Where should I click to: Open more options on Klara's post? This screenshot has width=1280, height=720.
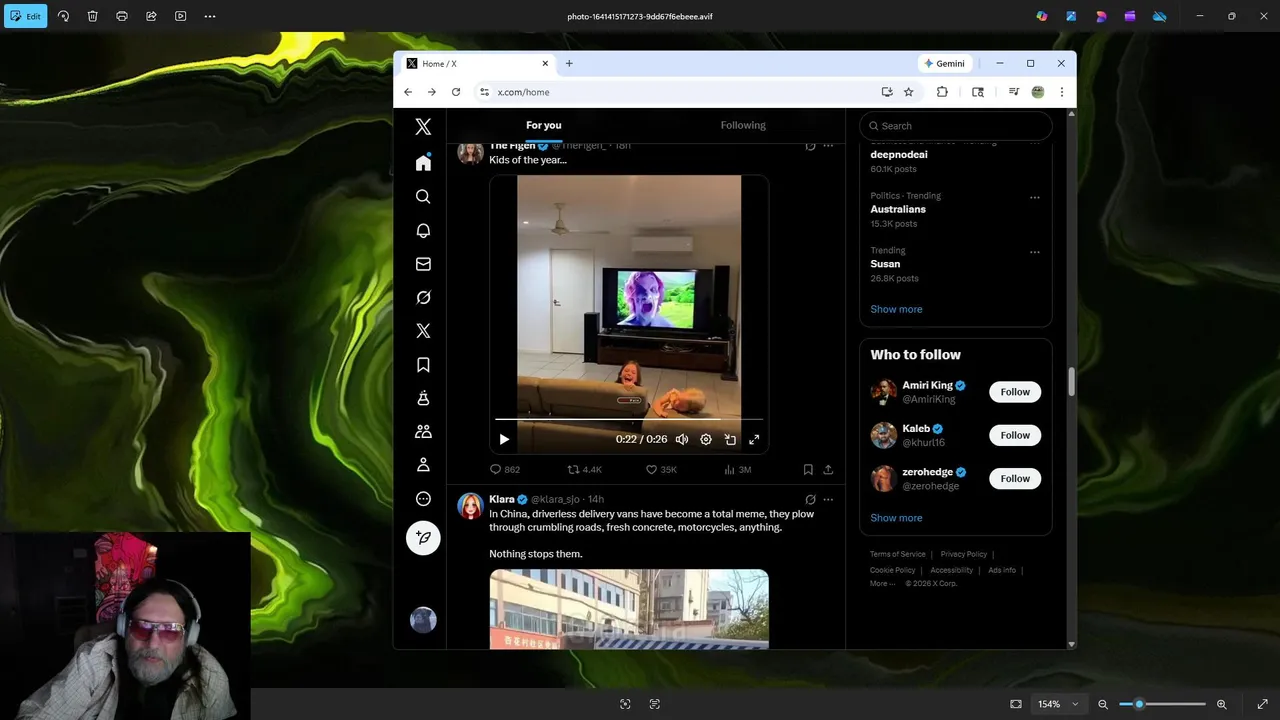[x=828, y=499]
